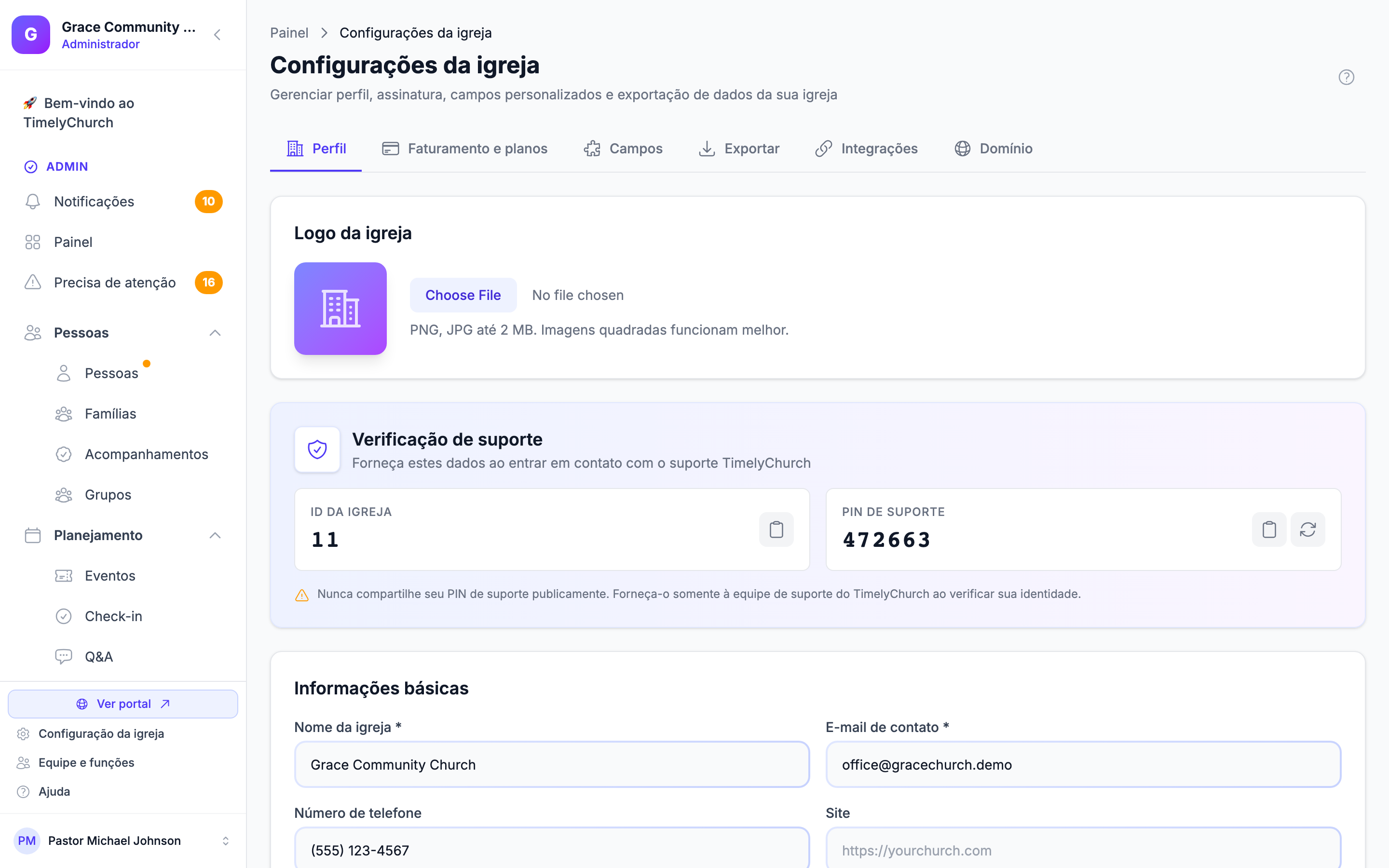
Task: Switch to the Exportar tab
Action: coord(739,149)
